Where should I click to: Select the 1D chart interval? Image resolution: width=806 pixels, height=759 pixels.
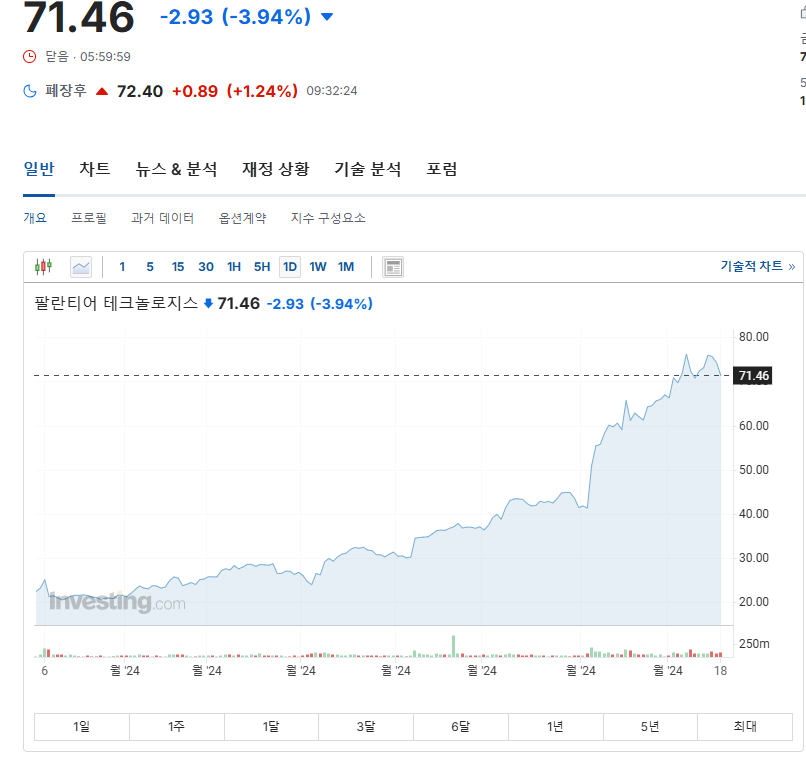(x=290, y=267)
